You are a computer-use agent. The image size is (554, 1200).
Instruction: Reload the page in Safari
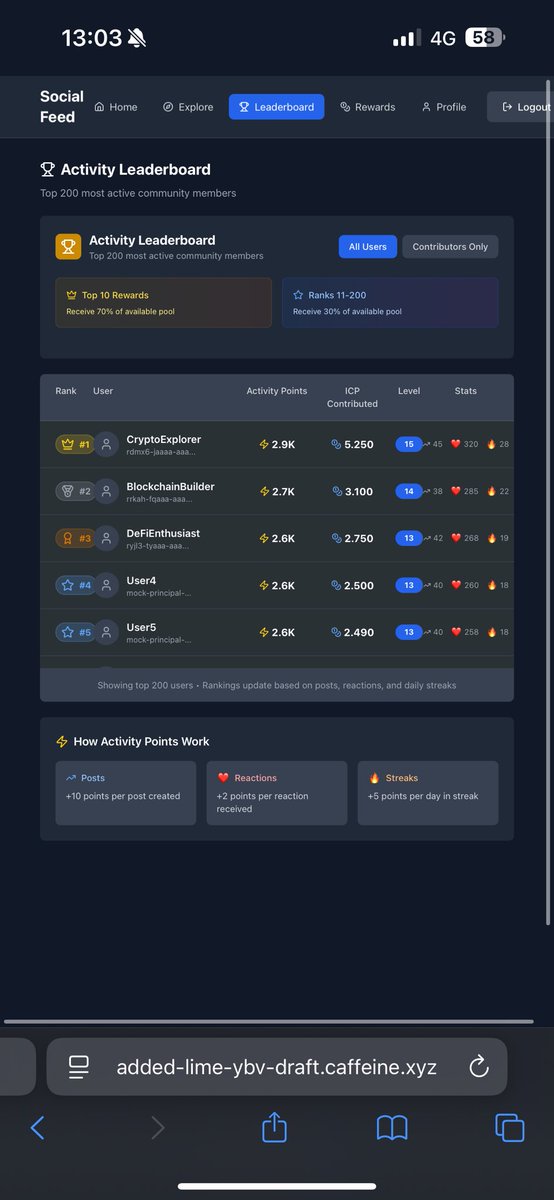pyautogui.click(x=478, y=1066)
